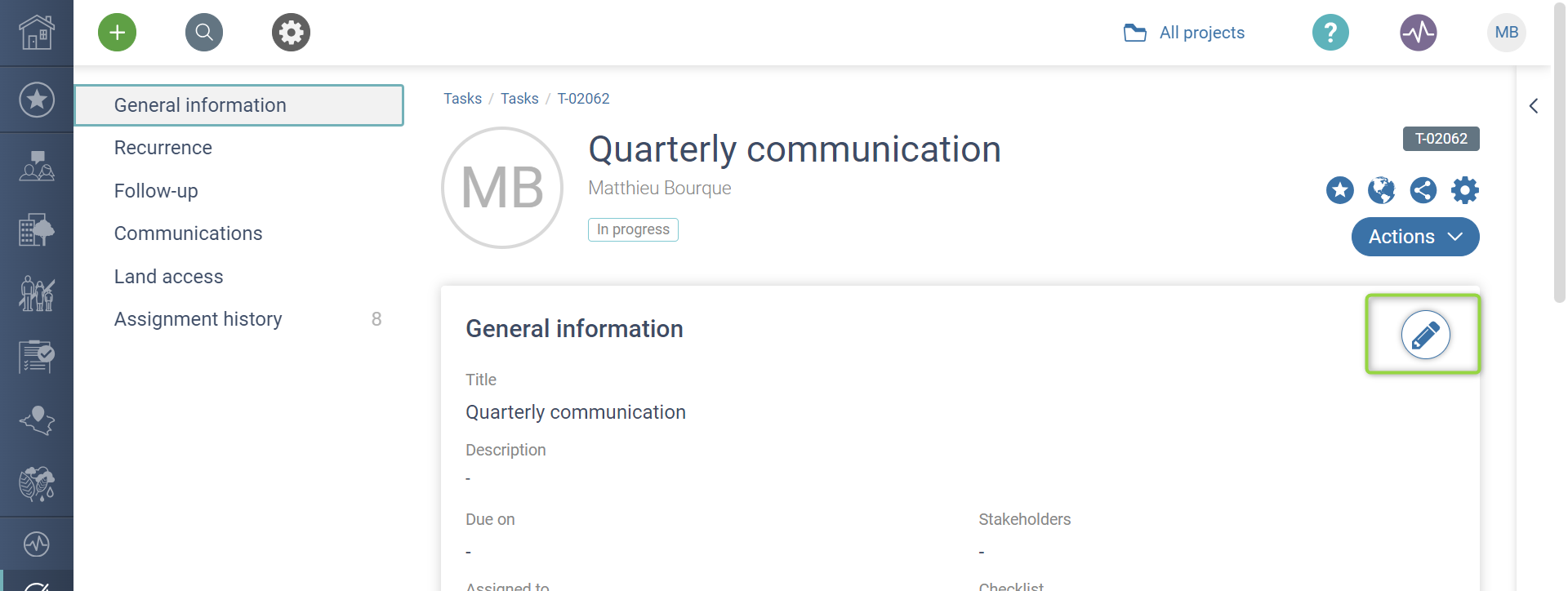The width and height of the screenshot is (1568, 591).
Task: Open the All projects selector
Action: click(x=1185, y=33)
